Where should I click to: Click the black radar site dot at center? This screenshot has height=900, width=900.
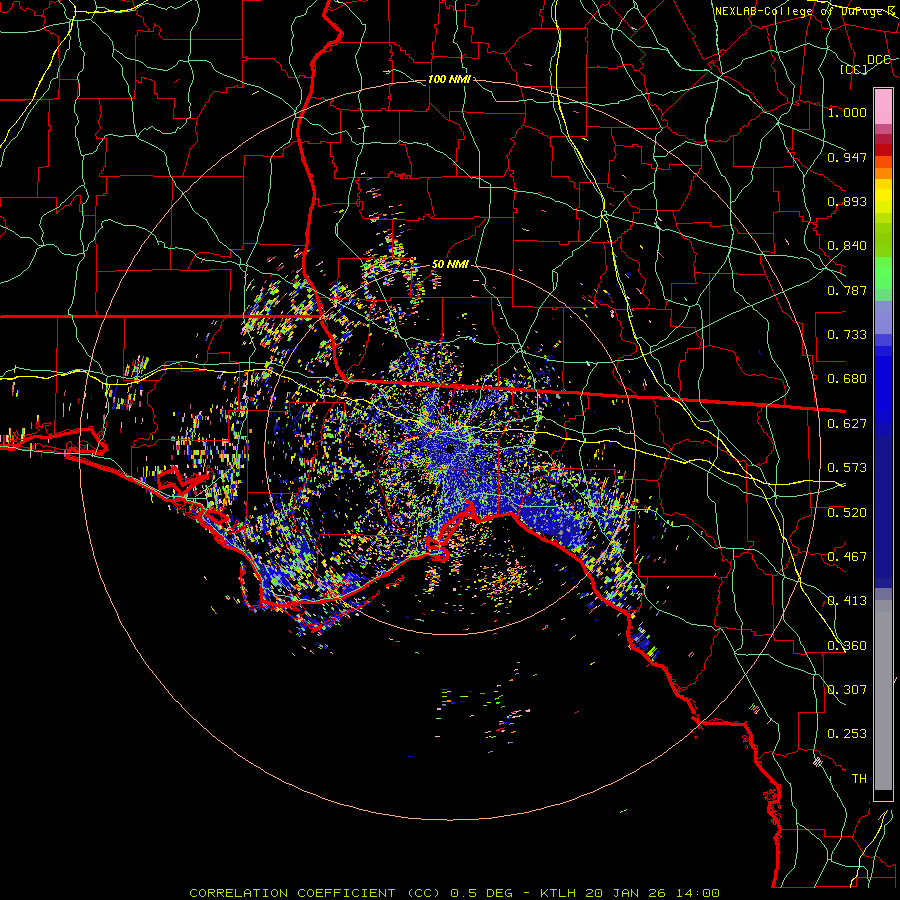[450, 448]
